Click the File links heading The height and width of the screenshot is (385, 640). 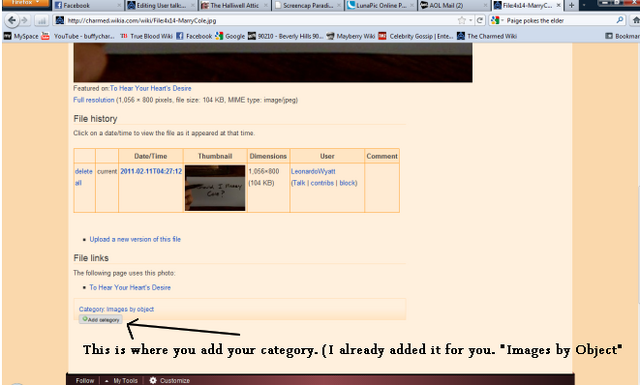91,258
